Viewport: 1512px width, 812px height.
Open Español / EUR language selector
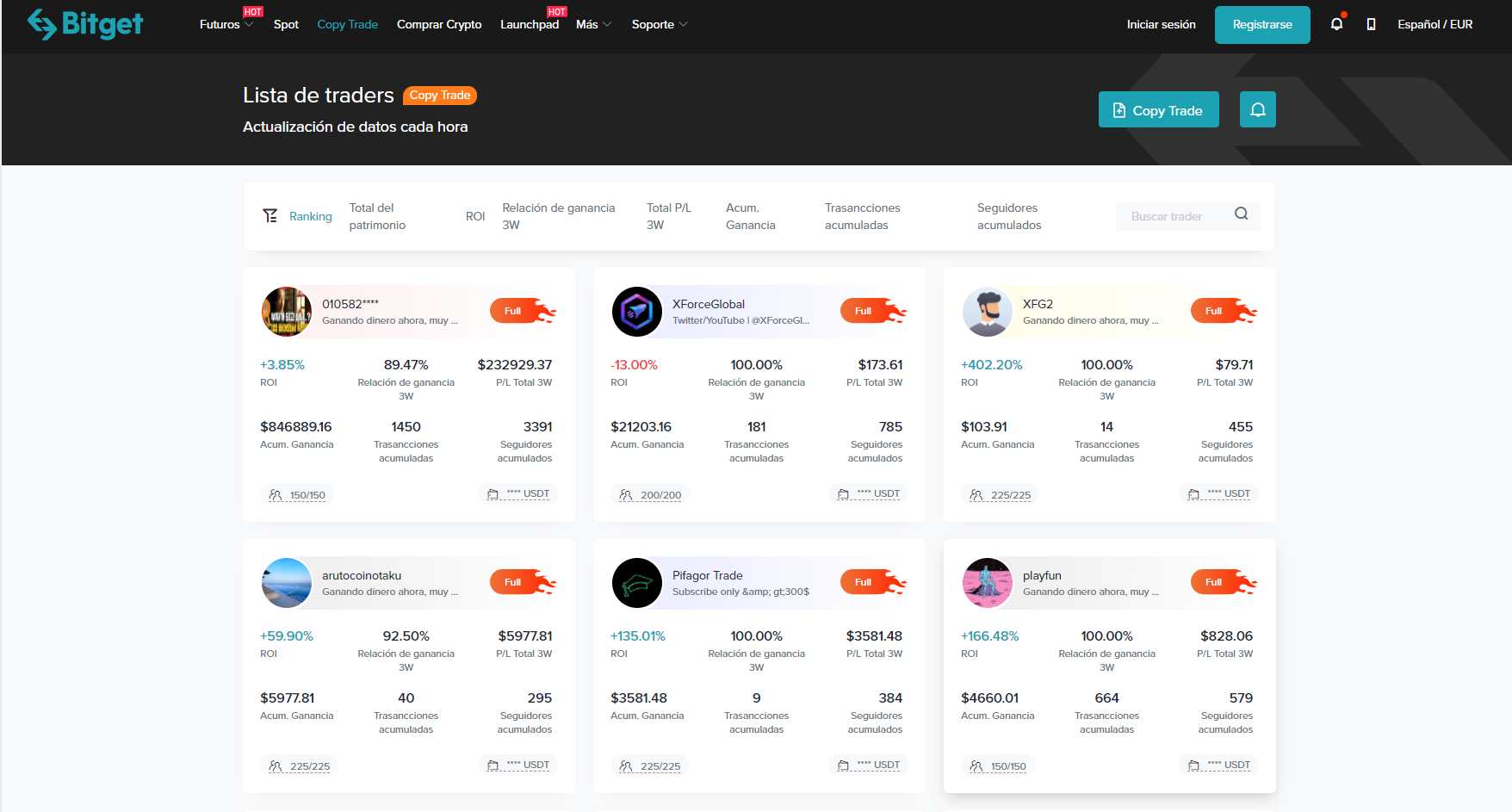[1435, 24]
